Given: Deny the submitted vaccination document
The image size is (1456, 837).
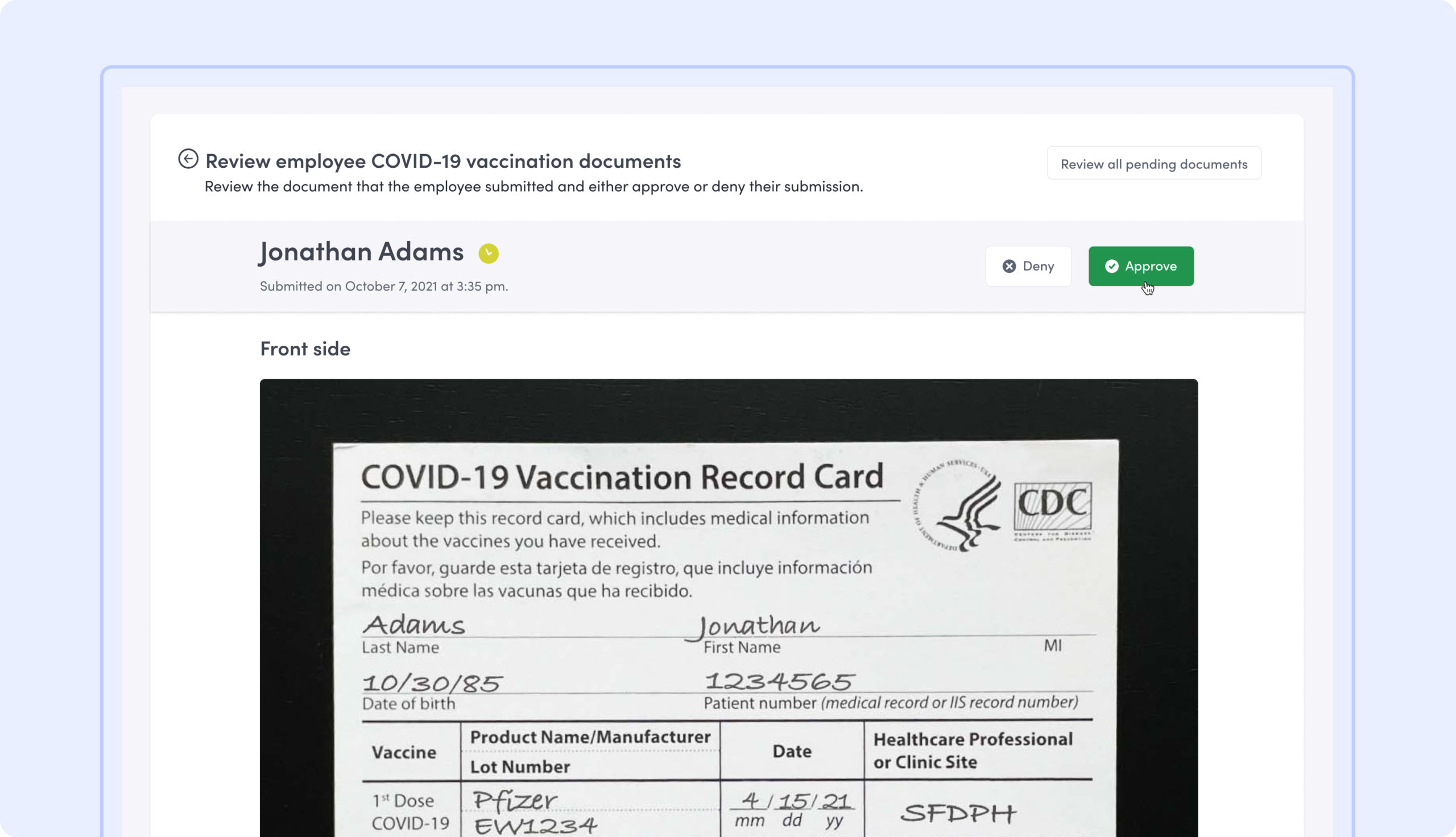Looking at the screenshot, I should (x=1028, y=266).
